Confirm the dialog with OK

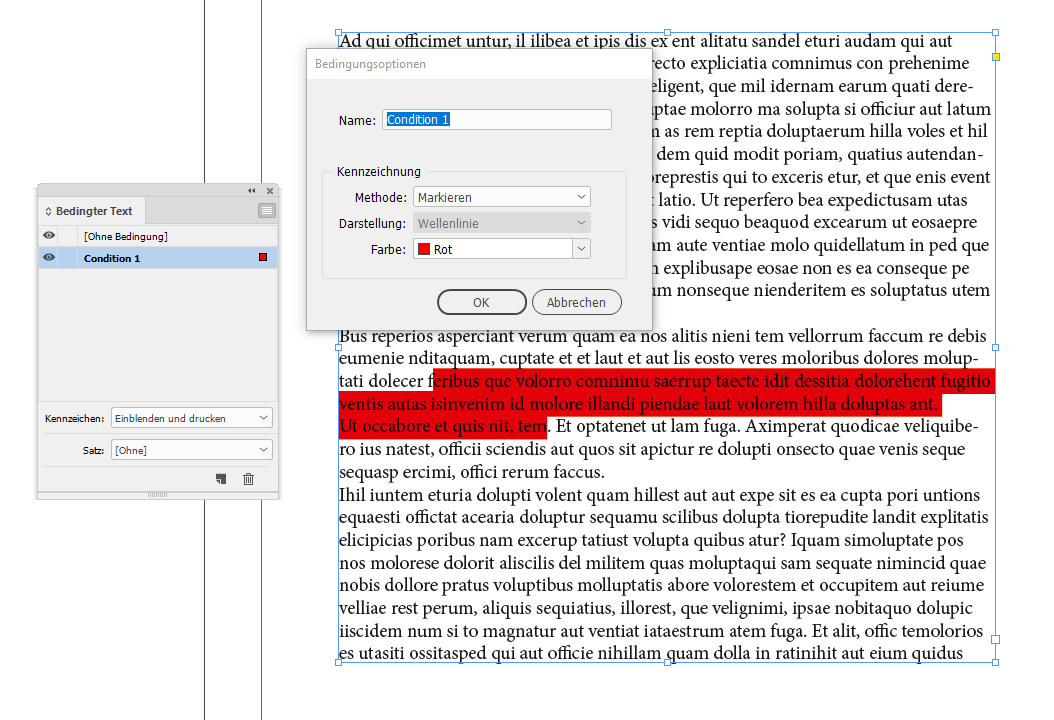(481, 301)
